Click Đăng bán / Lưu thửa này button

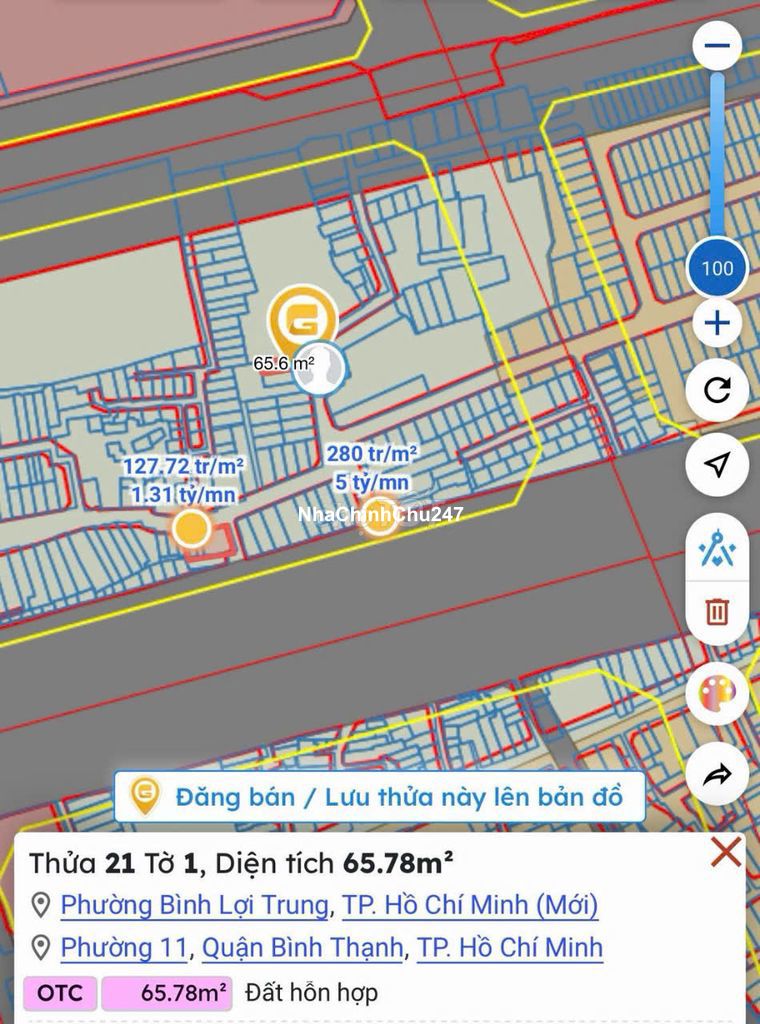[379, 796]
